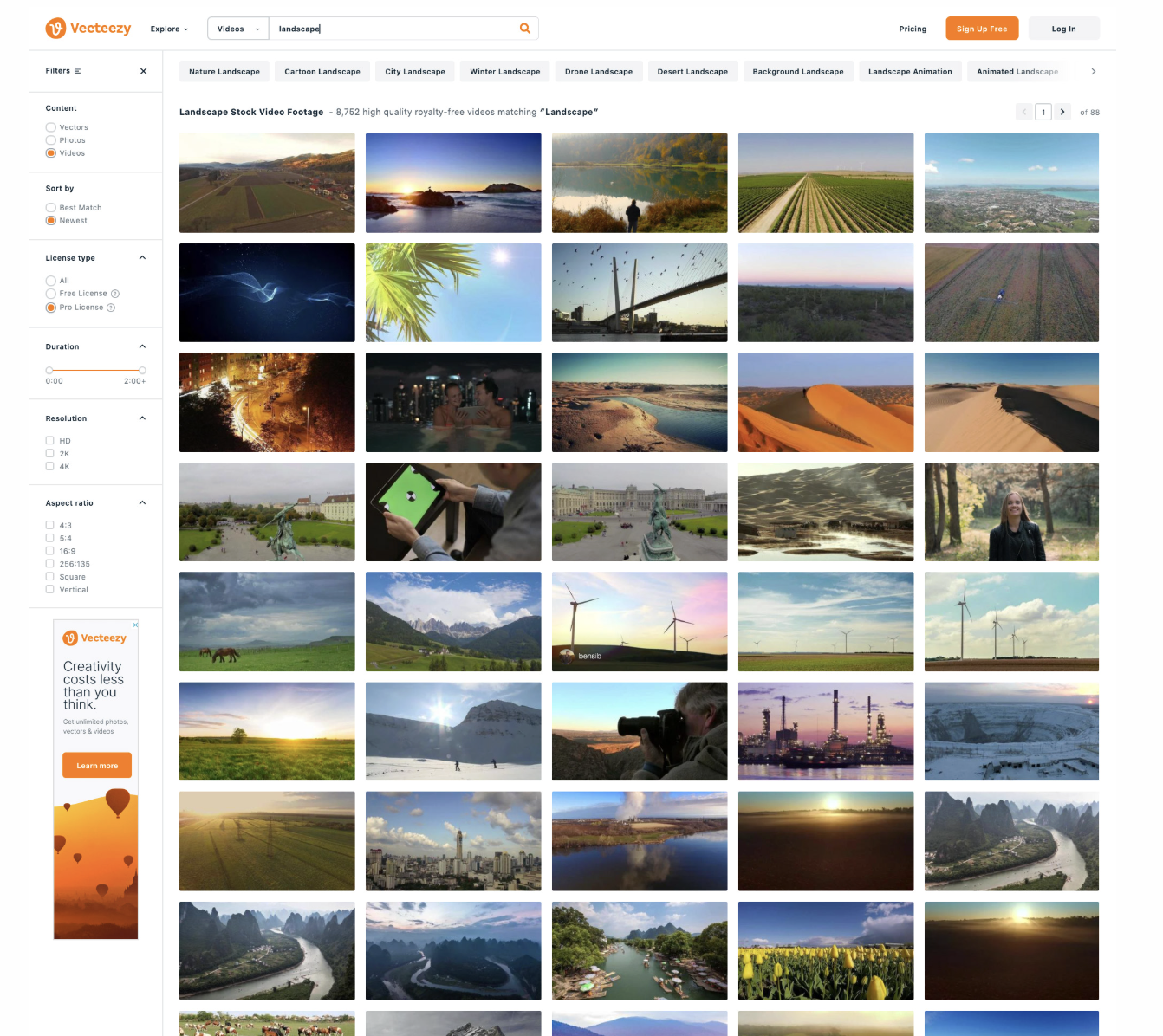Click the Free License info icon
This screenshot has height=1036, width=1163.
point(115,294)
